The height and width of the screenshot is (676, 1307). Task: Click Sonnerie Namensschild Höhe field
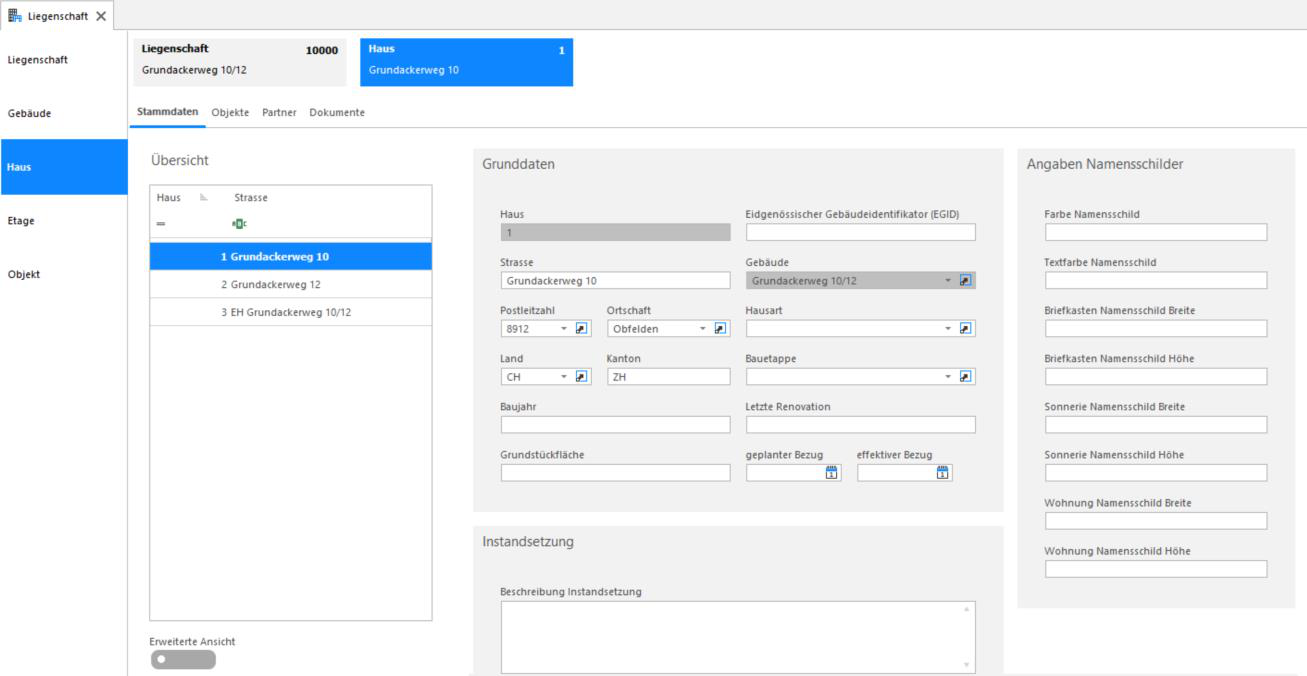tap(1156, 472)
